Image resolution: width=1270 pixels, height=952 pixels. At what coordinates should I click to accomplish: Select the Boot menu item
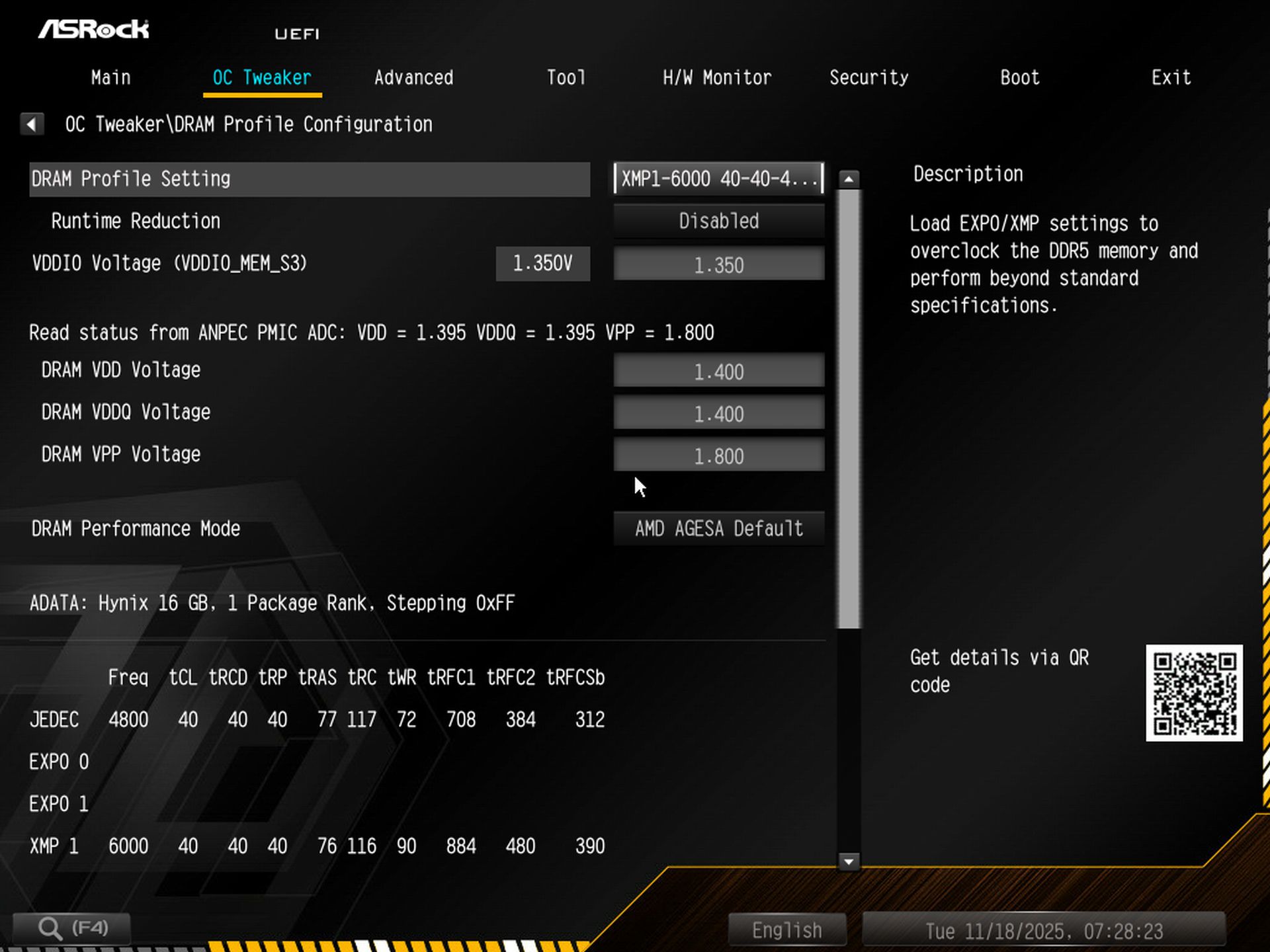click(x=1019, y=77)
